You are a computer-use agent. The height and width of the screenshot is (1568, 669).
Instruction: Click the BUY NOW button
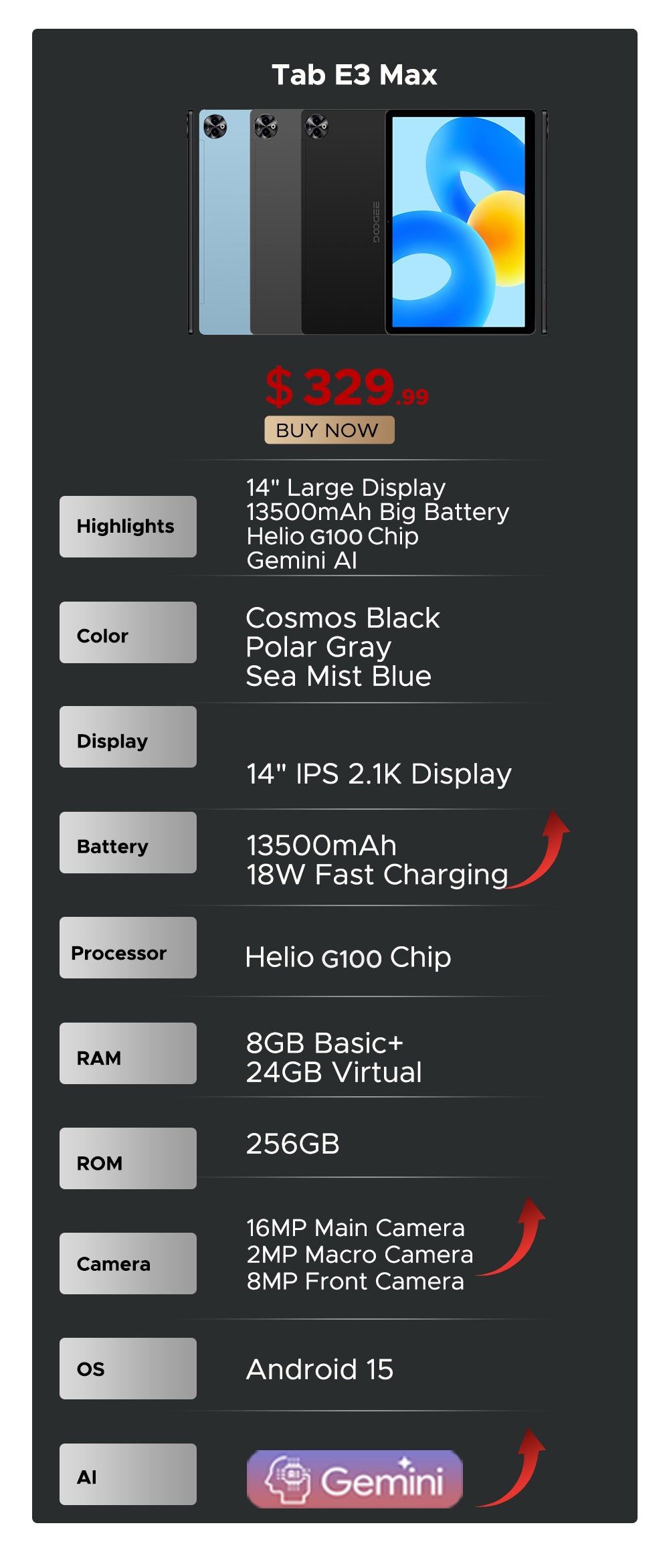click(329, 430)
